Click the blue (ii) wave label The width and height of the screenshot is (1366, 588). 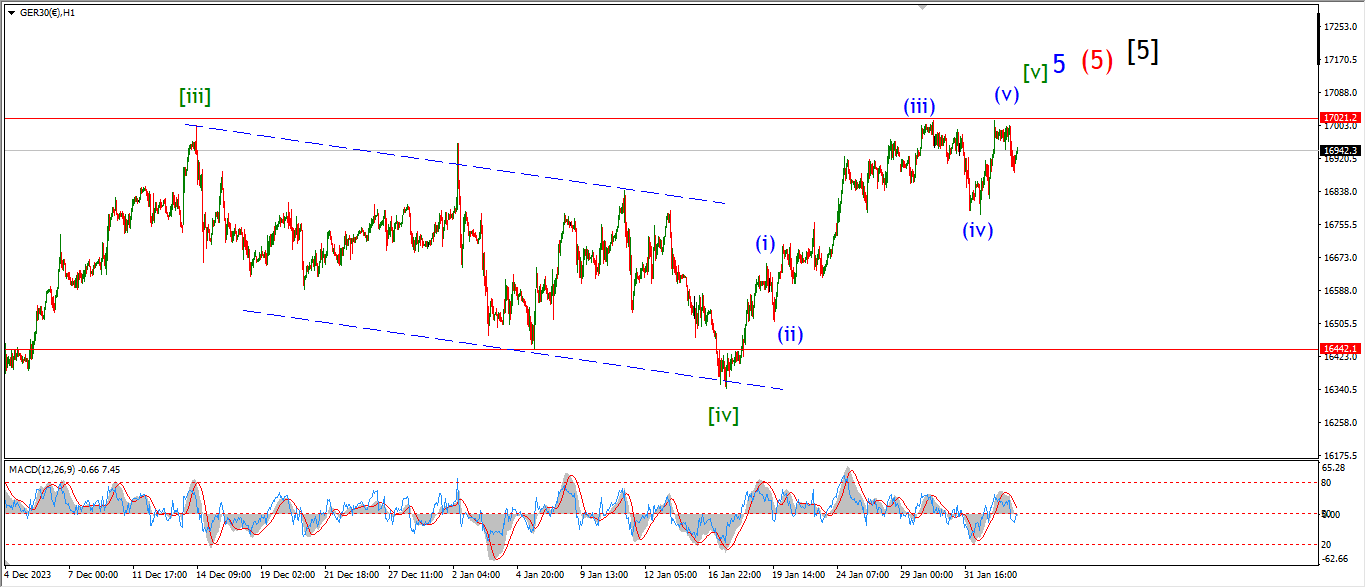(x=790, y=334)
